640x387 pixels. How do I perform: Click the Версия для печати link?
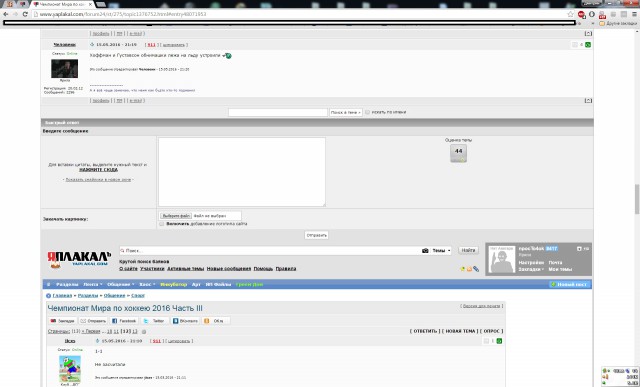(x=482, y=306)
